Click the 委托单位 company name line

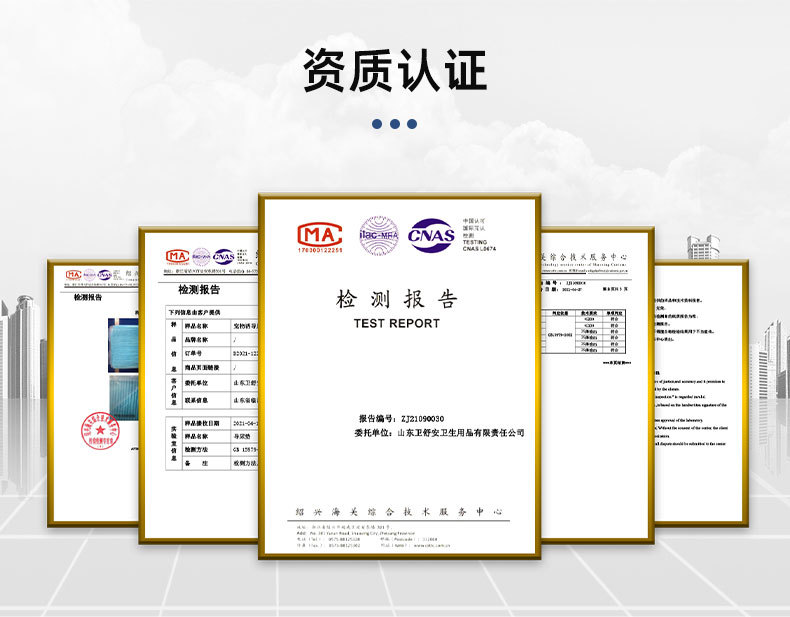point(439,433)
